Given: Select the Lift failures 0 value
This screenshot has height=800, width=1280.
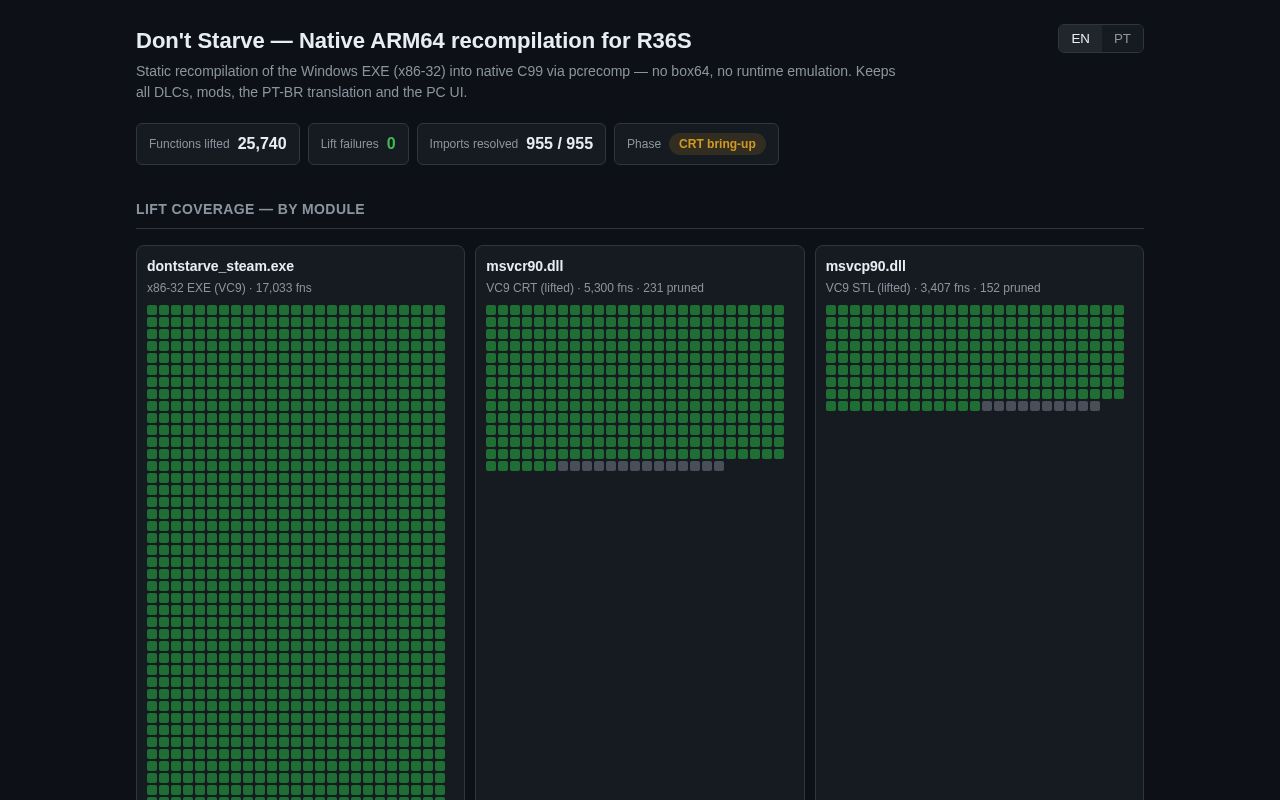Looking at the screenshot, I should point(391,144).
